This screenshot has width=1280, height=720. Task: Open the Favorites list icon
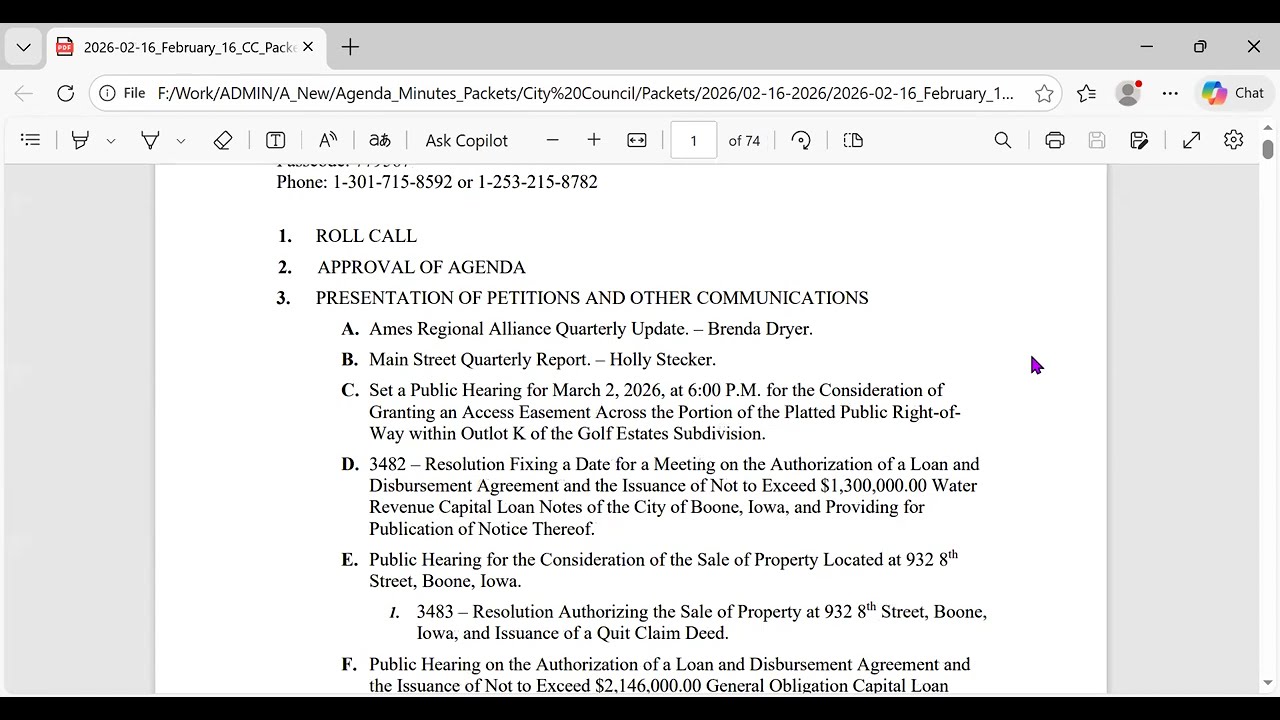1087,93
